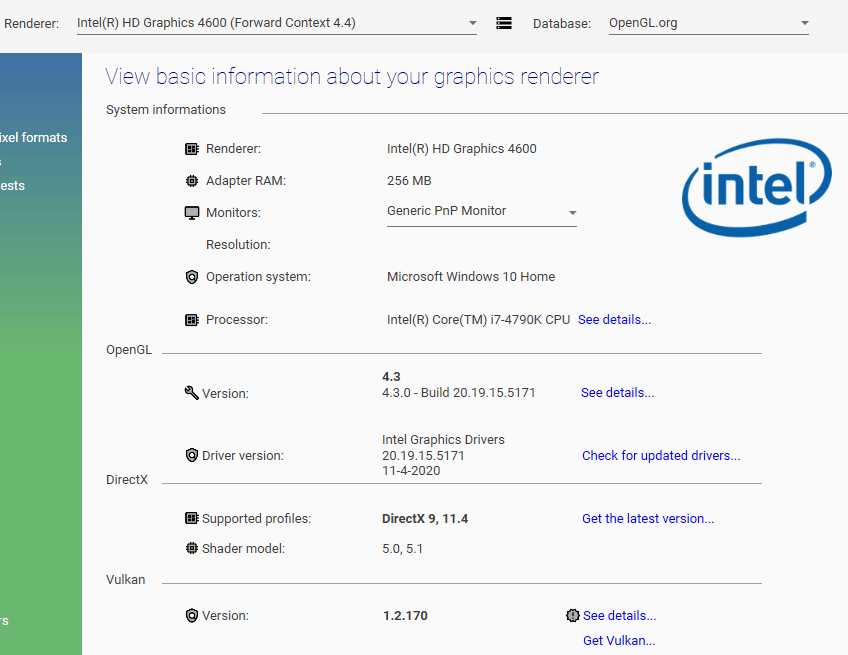The image size is (848, 655).
Task: Click the page title about graphics renderer
Action: (x=352, y=77)
